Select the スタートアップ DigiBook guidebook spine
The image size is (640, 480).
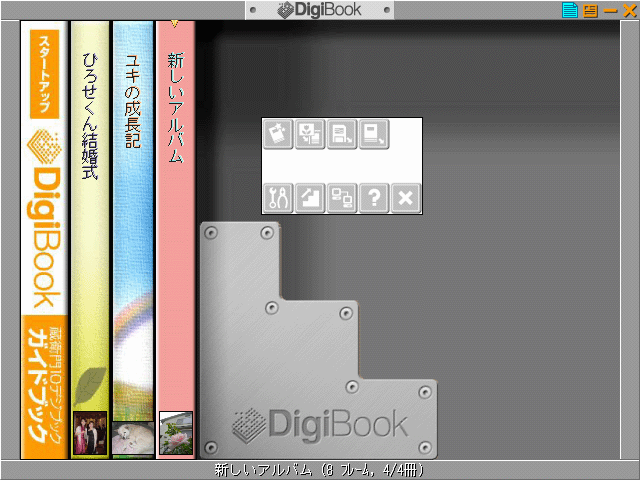click(x=44, y=240)
